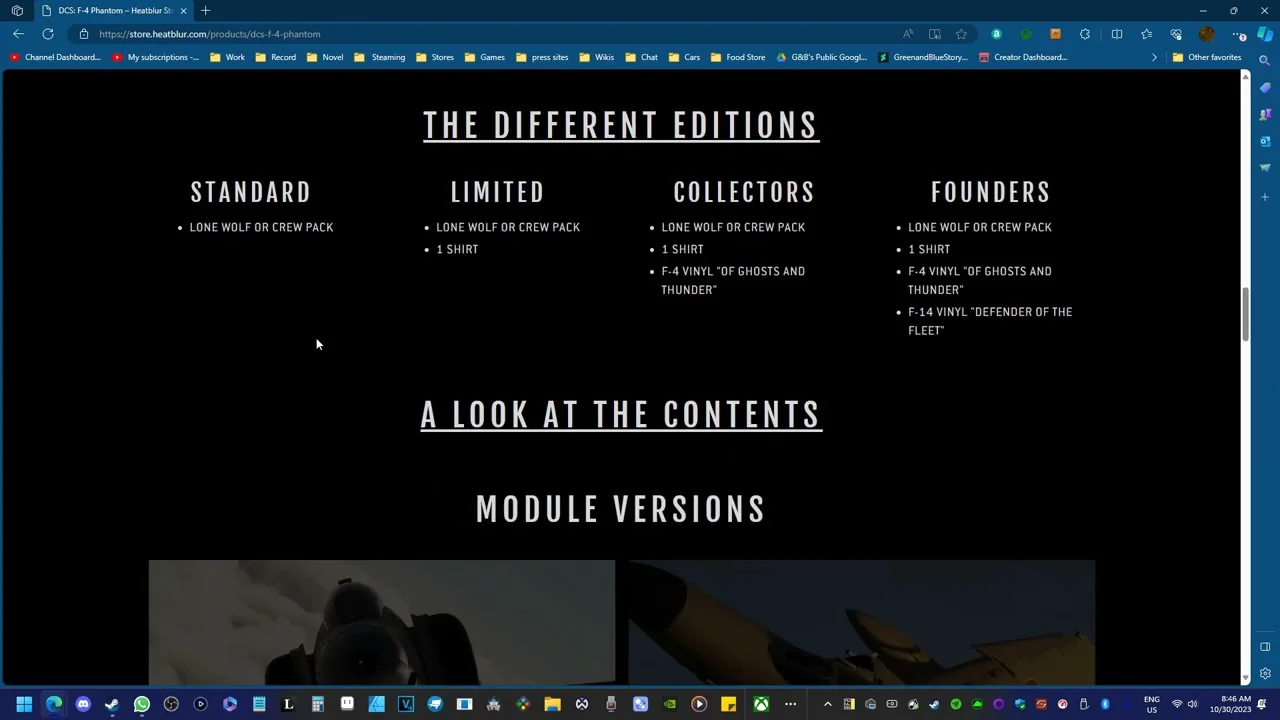Open WhatsApp from the taskbar

141,704
